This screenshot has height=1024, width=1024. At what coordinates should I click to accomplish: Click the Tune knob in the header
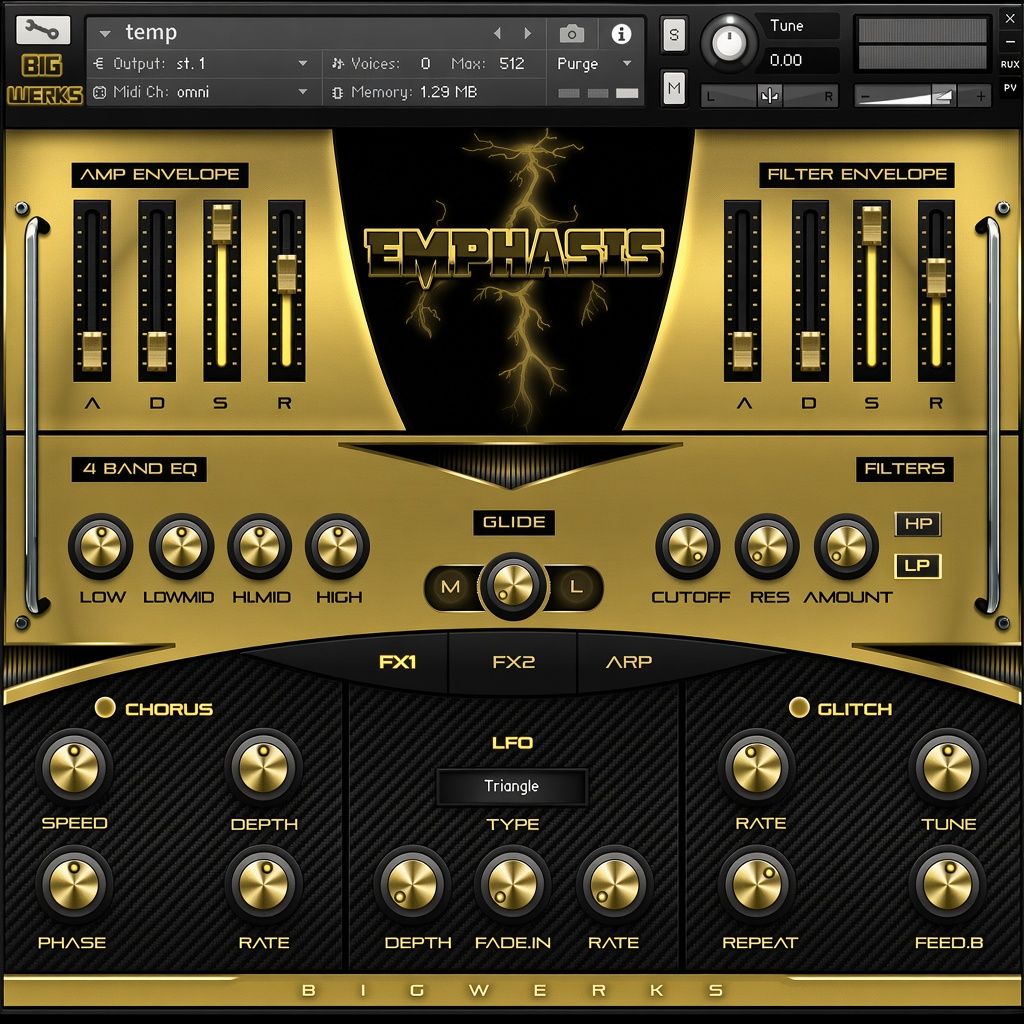[728, 42]
